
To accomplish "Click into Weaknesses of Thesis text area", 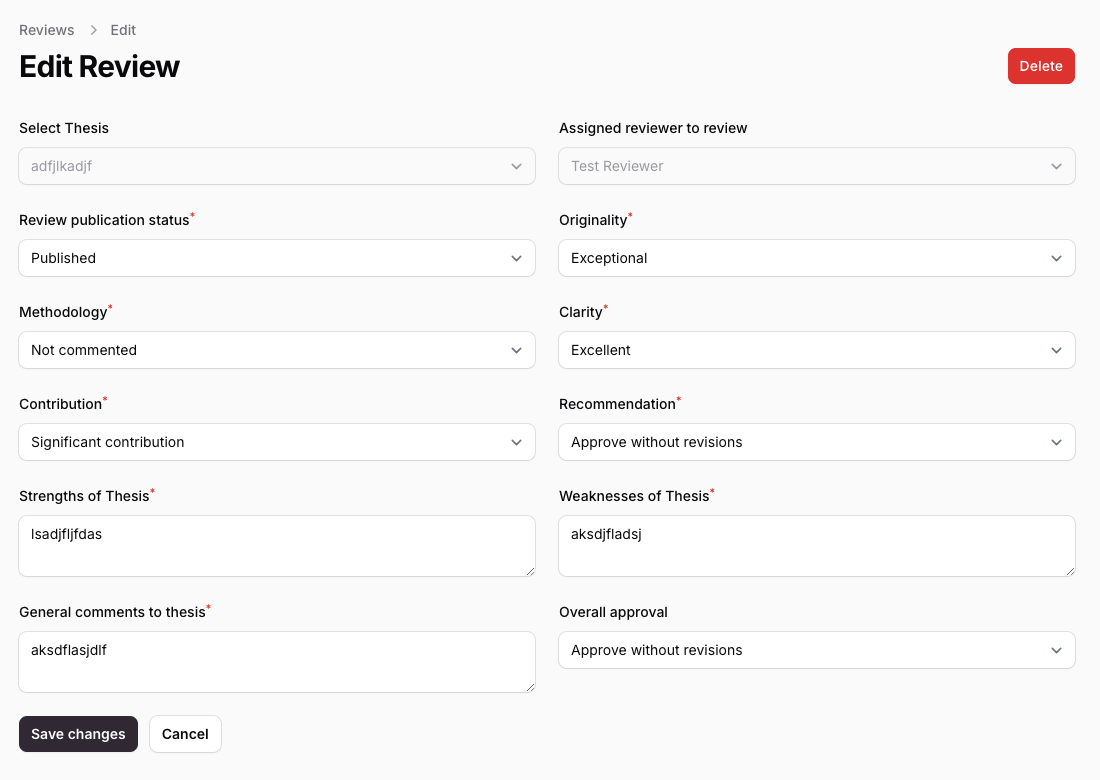I will [816, 546].
